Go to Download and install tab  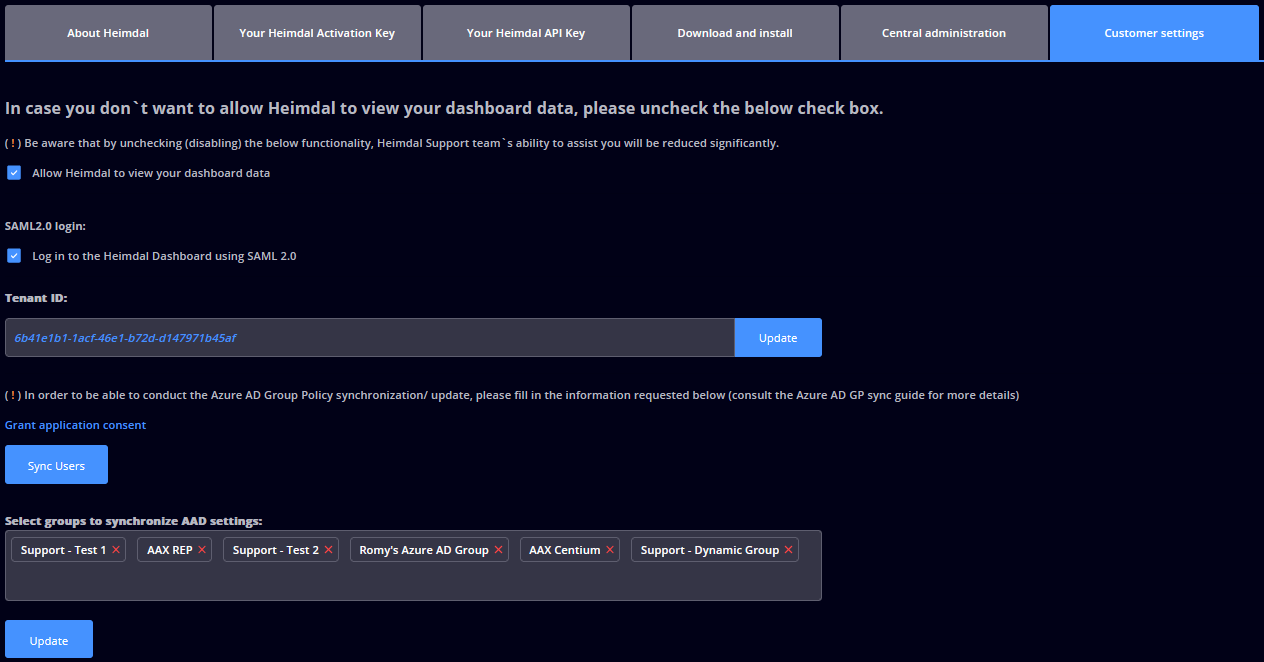click(735, 33)
